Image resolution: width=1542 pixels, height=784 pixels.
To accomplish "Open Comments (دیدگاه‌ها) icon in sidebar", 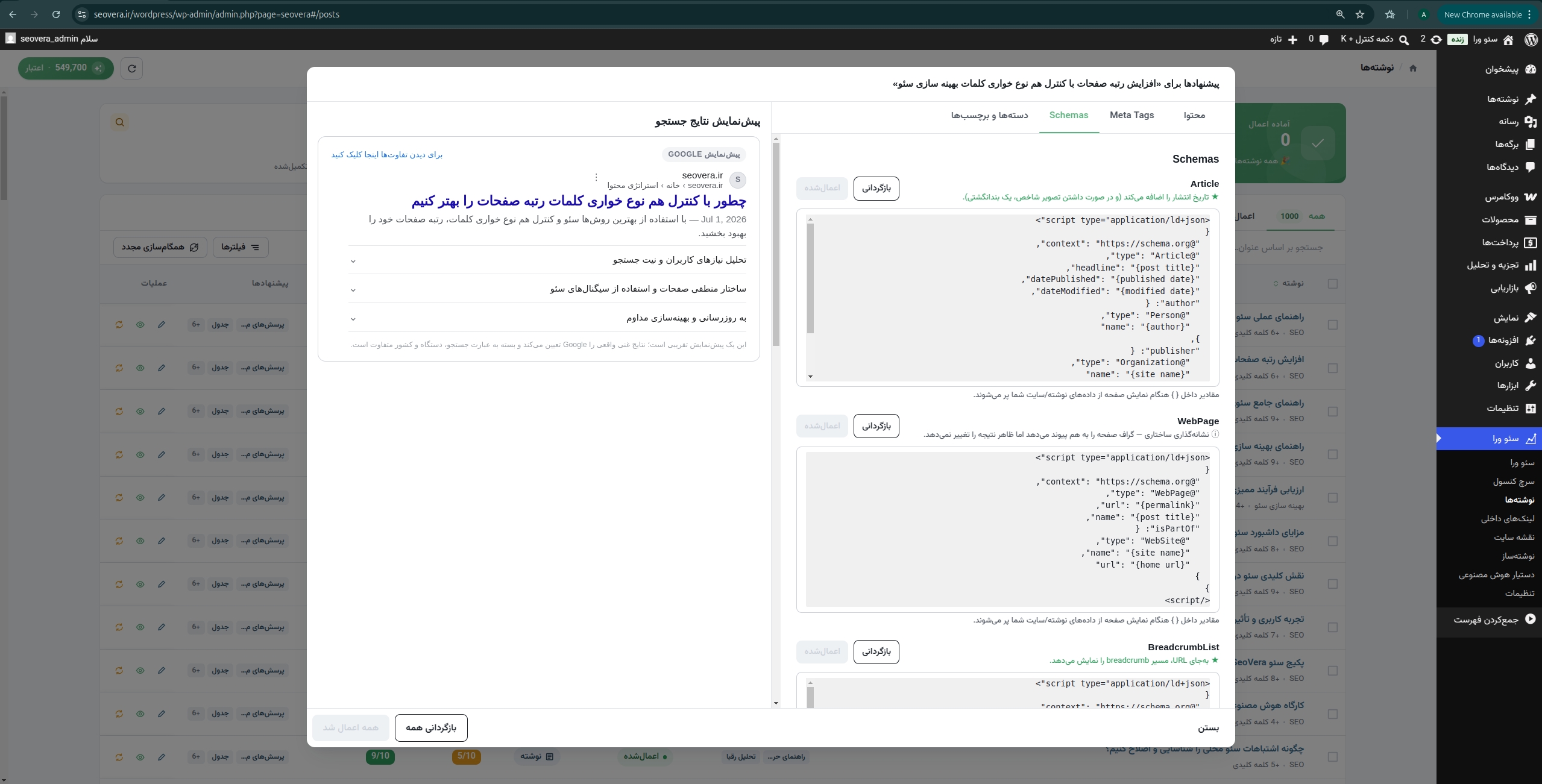I will pyautogui.click(x=1530, y=167).
